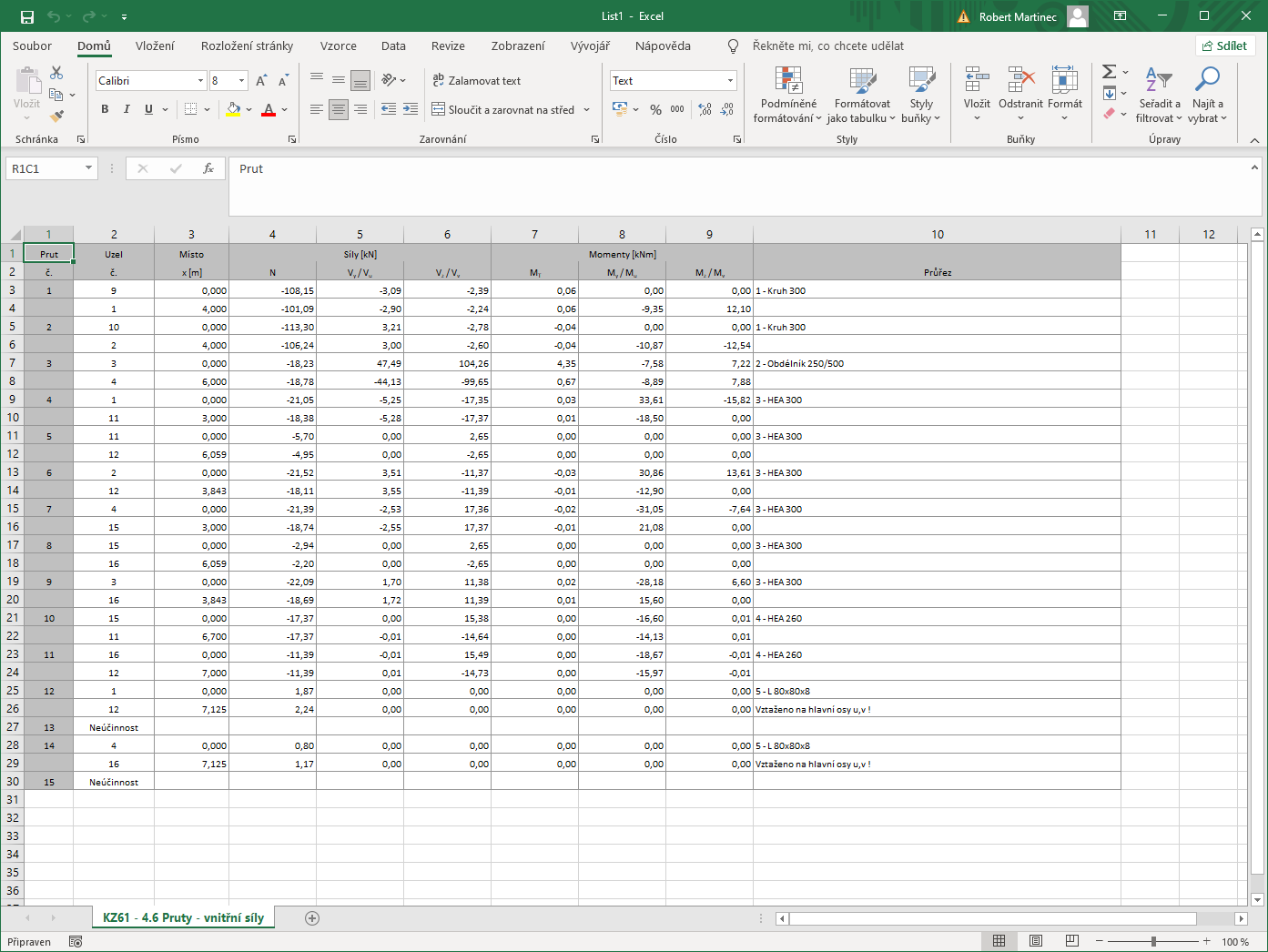Open the font color dropdown arrow

pyautogui.click(x=285, y=109)
